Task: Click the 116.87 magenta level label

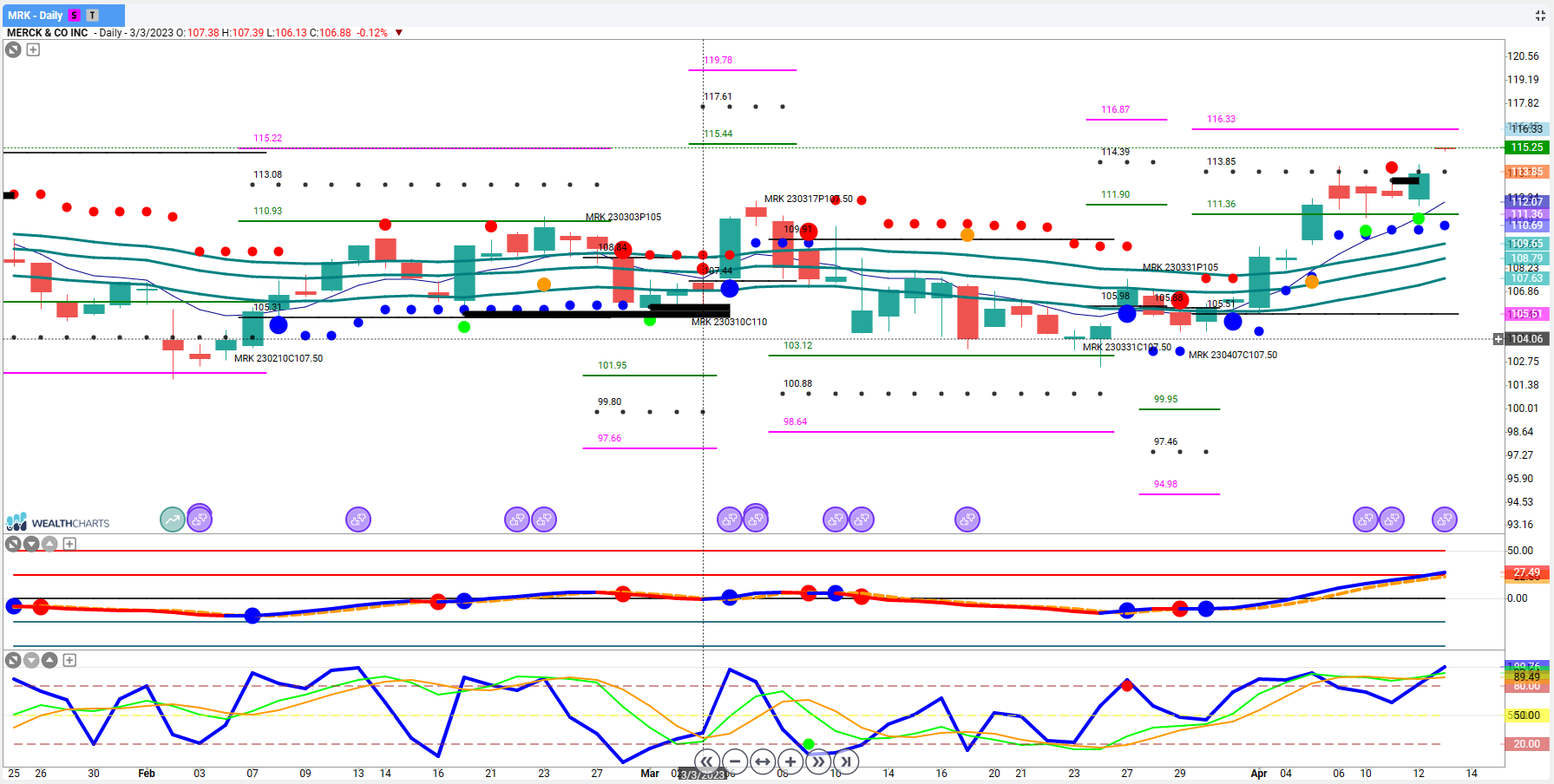Action: click(x=1116, y=109)
